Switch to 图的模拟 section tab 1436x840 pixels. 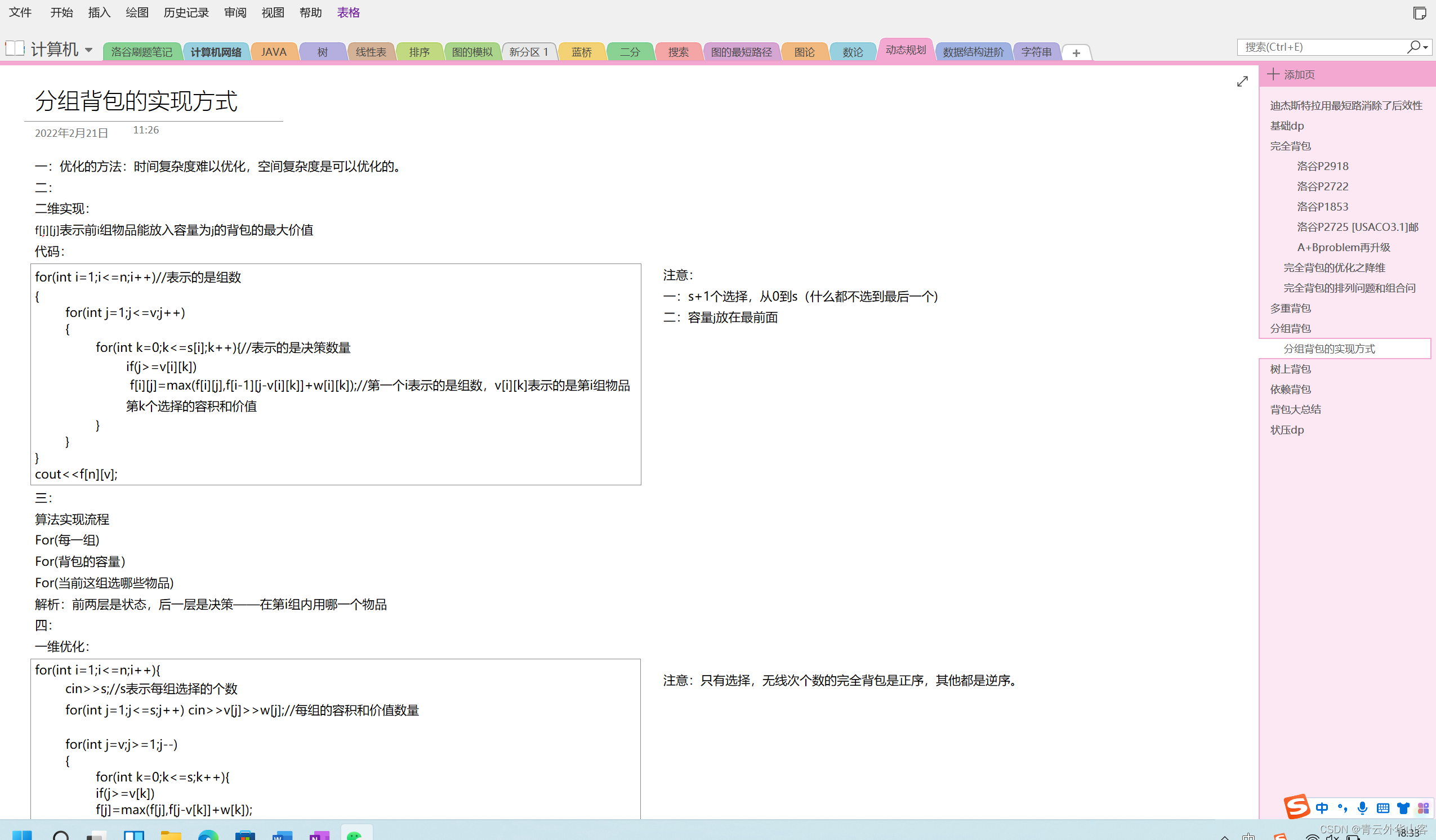click(472, 52)
